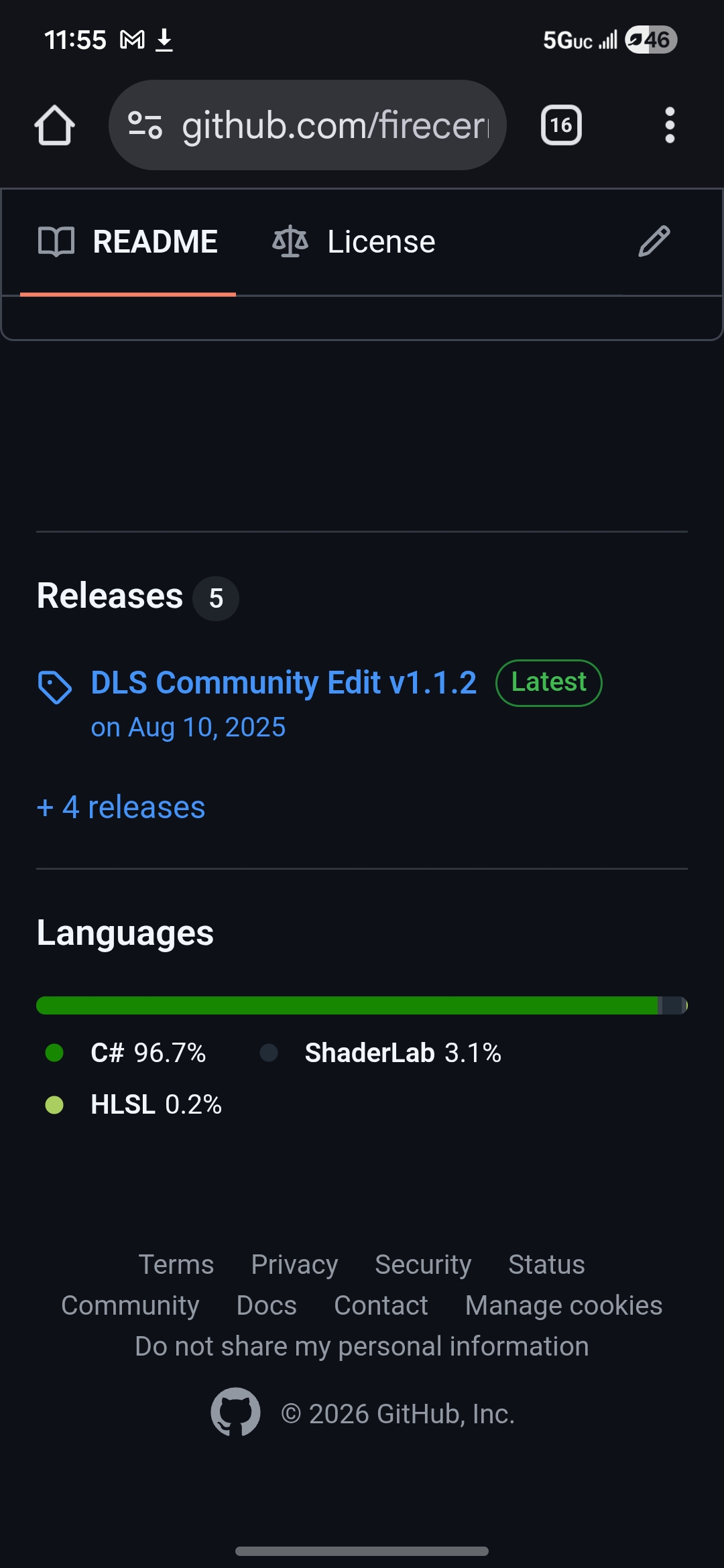Screen dimensions: 724x1568
Task: Open the tab switcher showing 16 tabs
Action: [561, 125]
